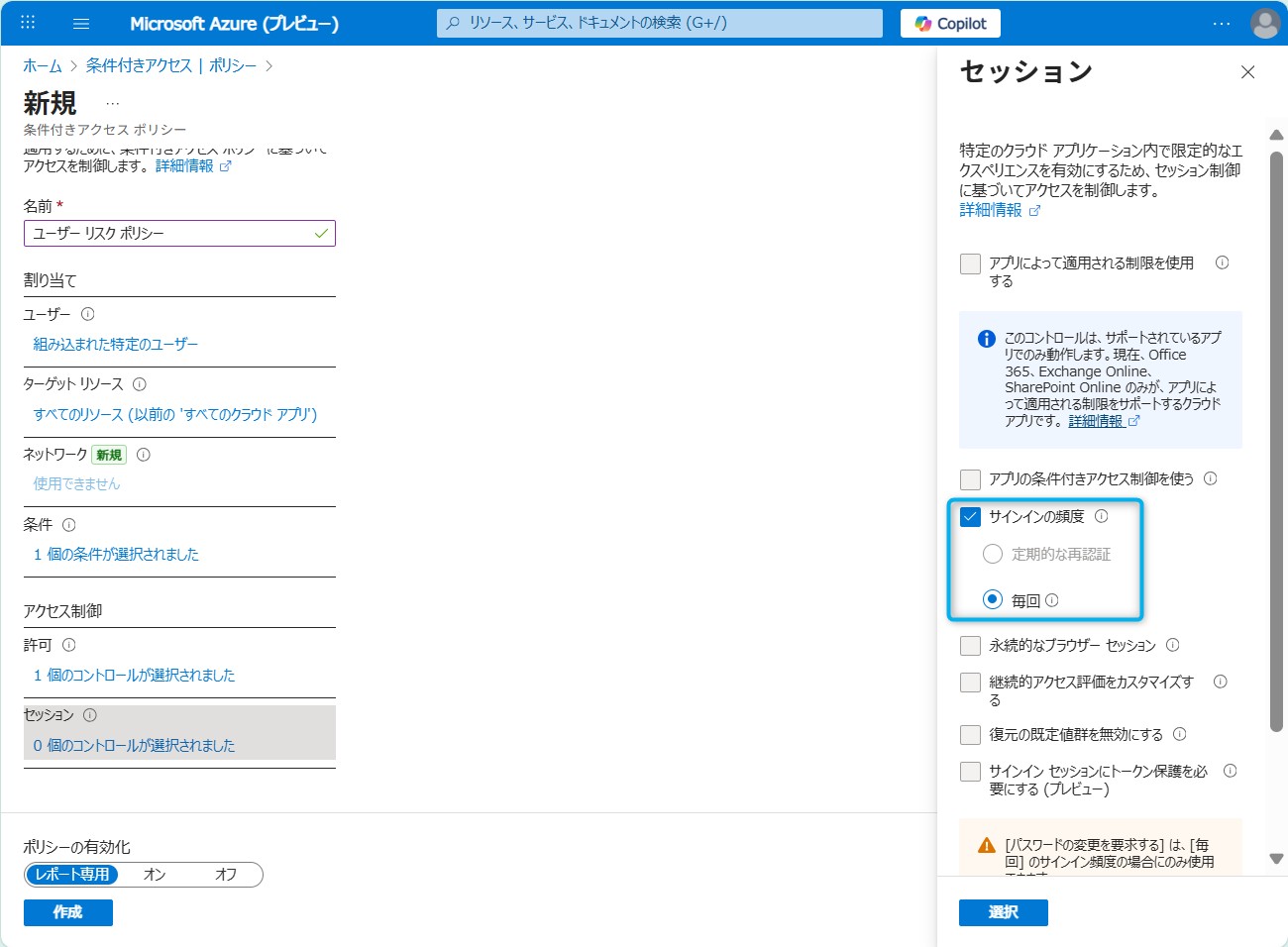The height and width of the screenshot is (947, 1288).
Task: Check 永続的なブラウザー セッション
Action: click(970, 646)
